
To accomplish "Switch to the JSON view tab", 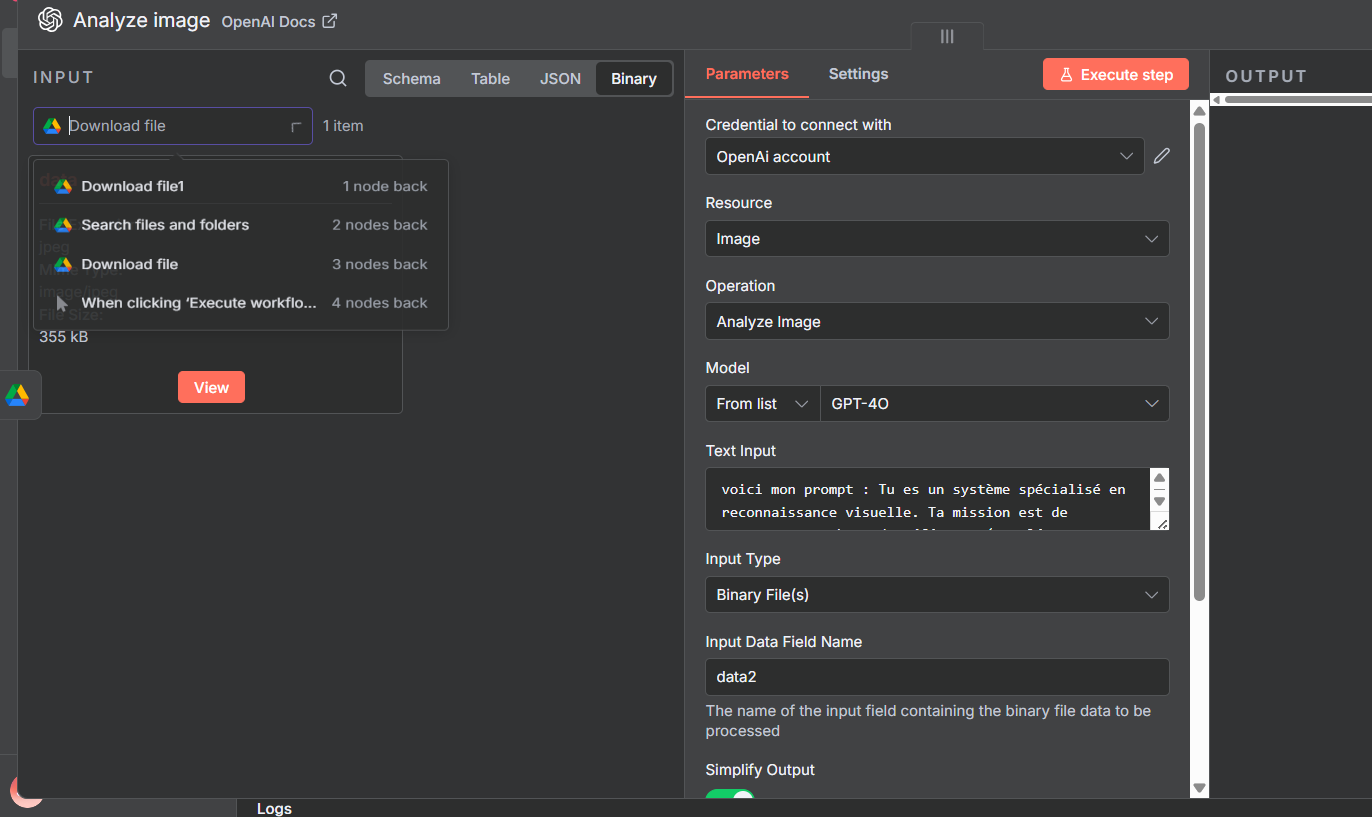I will [560, 79].
